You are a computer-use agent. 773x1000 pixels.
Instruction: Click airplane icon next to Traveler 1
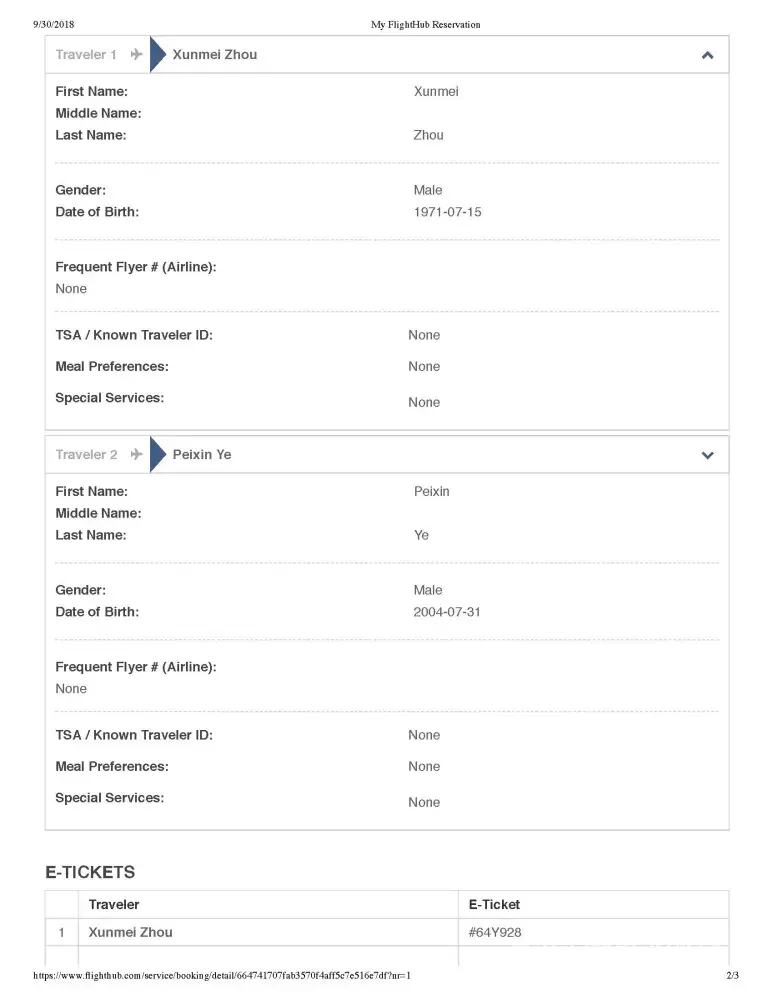(137, 55)
